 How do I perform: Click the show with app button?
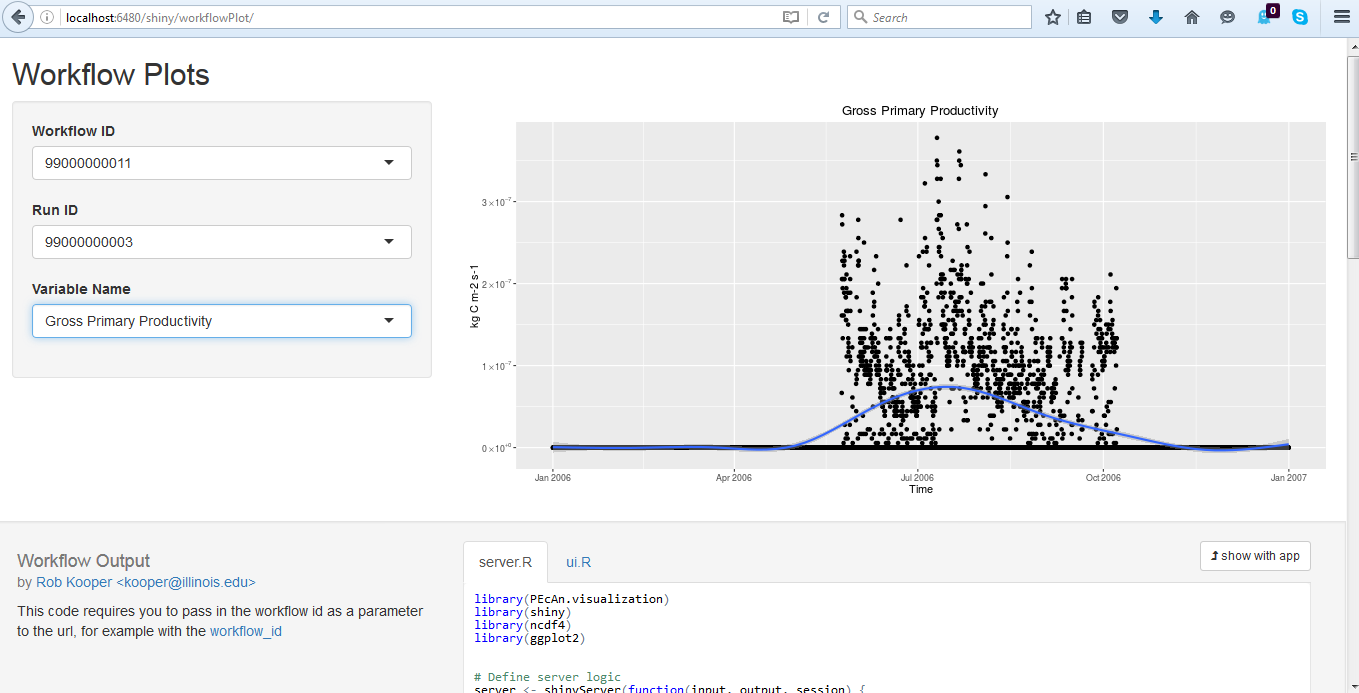coord(1254,556)
